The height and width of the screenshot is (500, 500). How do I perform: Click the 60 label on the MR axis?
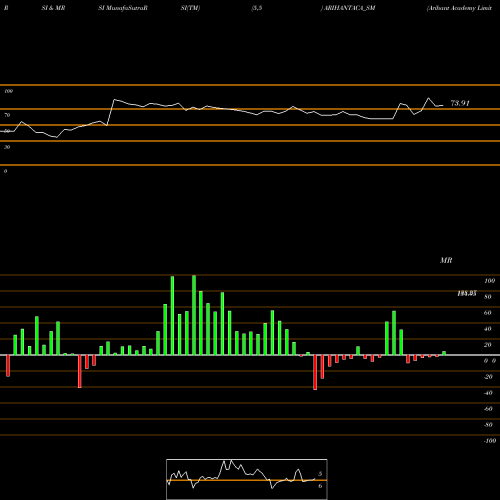488,313
